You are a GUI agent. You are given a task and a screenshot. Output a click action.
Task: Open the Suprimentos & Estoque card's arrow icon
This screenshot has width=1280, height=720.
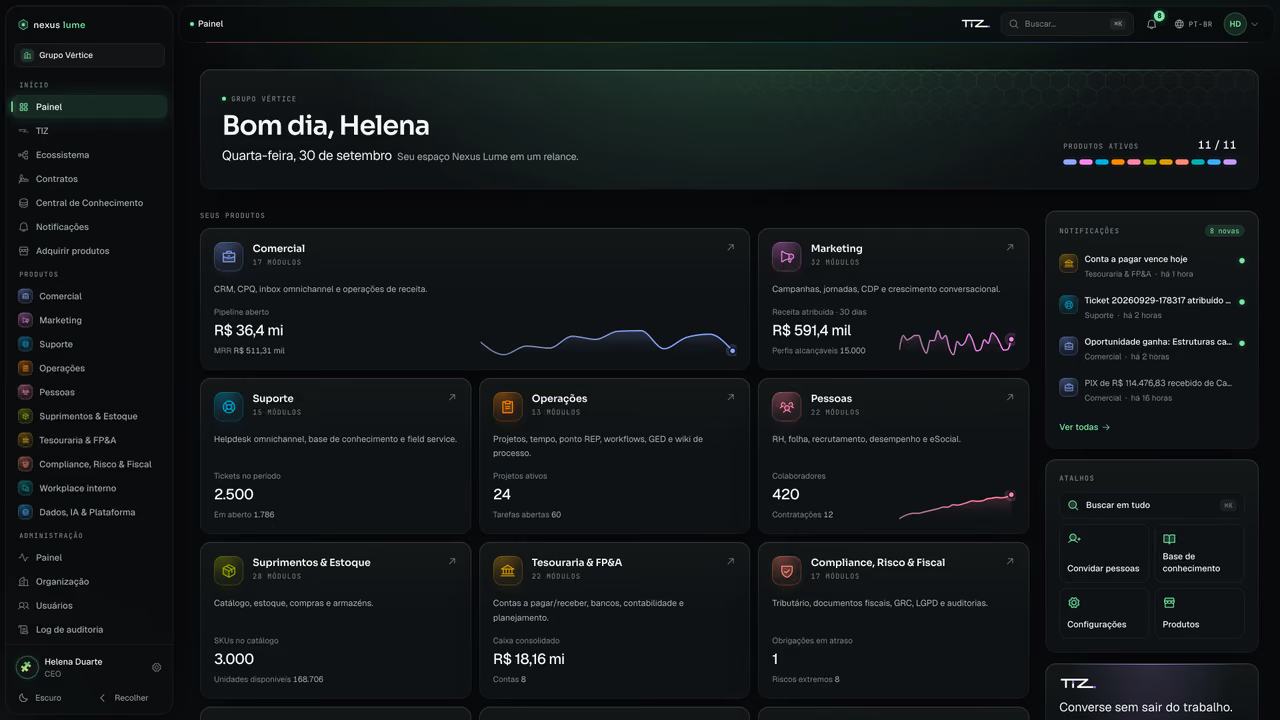click(452, 562)
